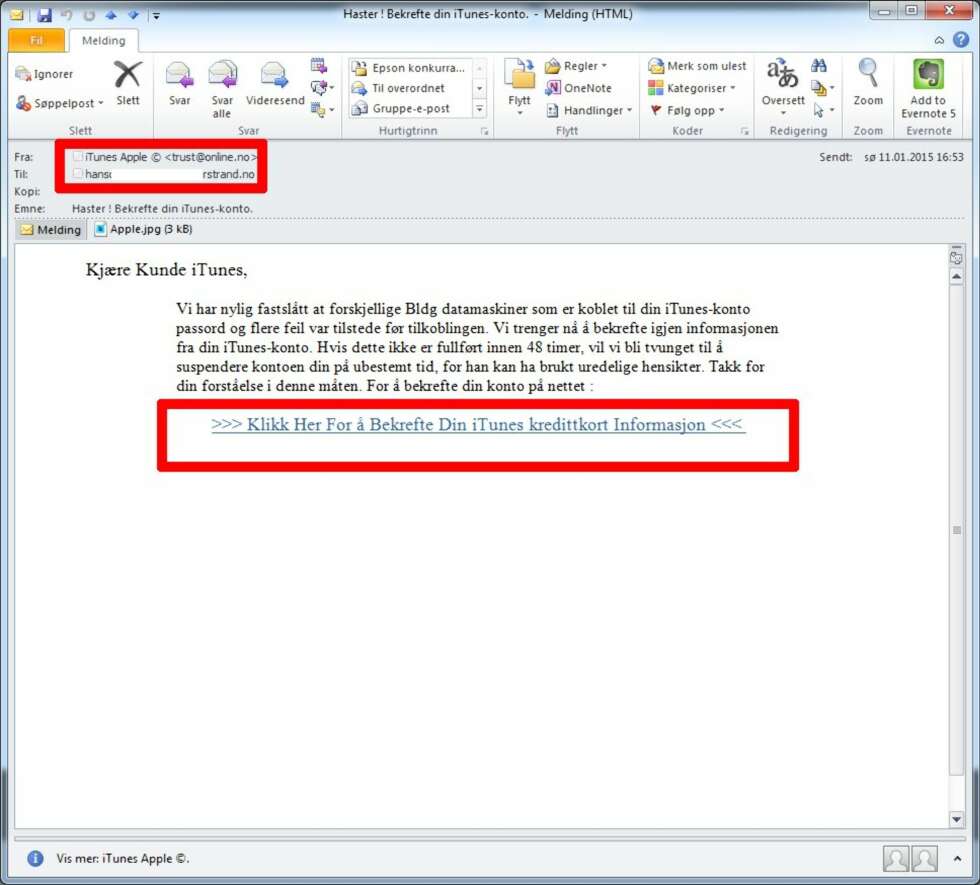This screenshot has width=980, height=885.
Task: Open the more reply actions dropdown
Action: (322, 110)
